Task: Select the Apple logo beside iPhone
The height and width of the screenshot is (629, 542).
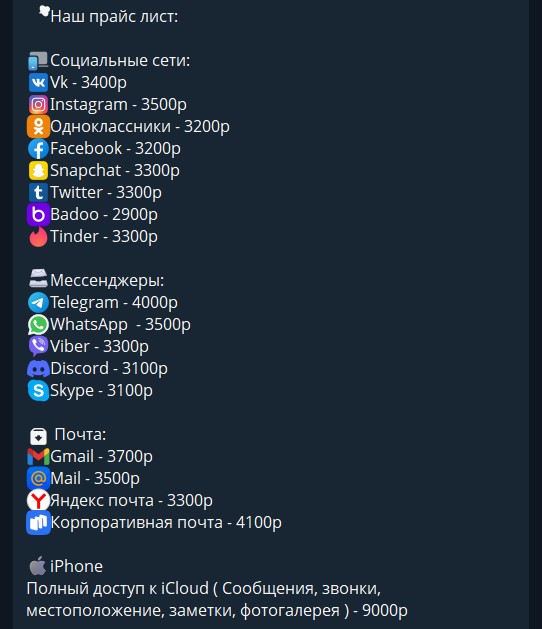Action: coord(37,566)
